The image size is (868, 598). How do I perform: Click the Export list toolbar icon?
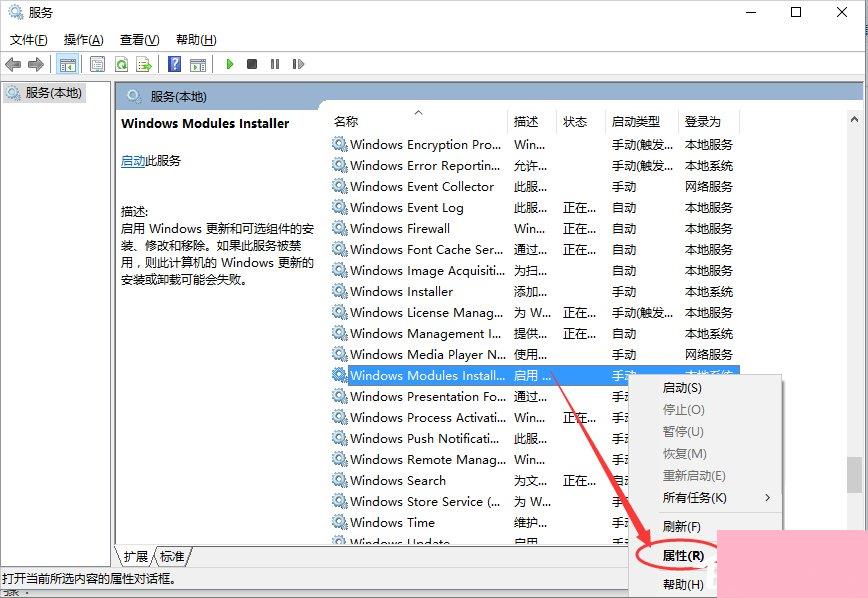tap(144, 65)
